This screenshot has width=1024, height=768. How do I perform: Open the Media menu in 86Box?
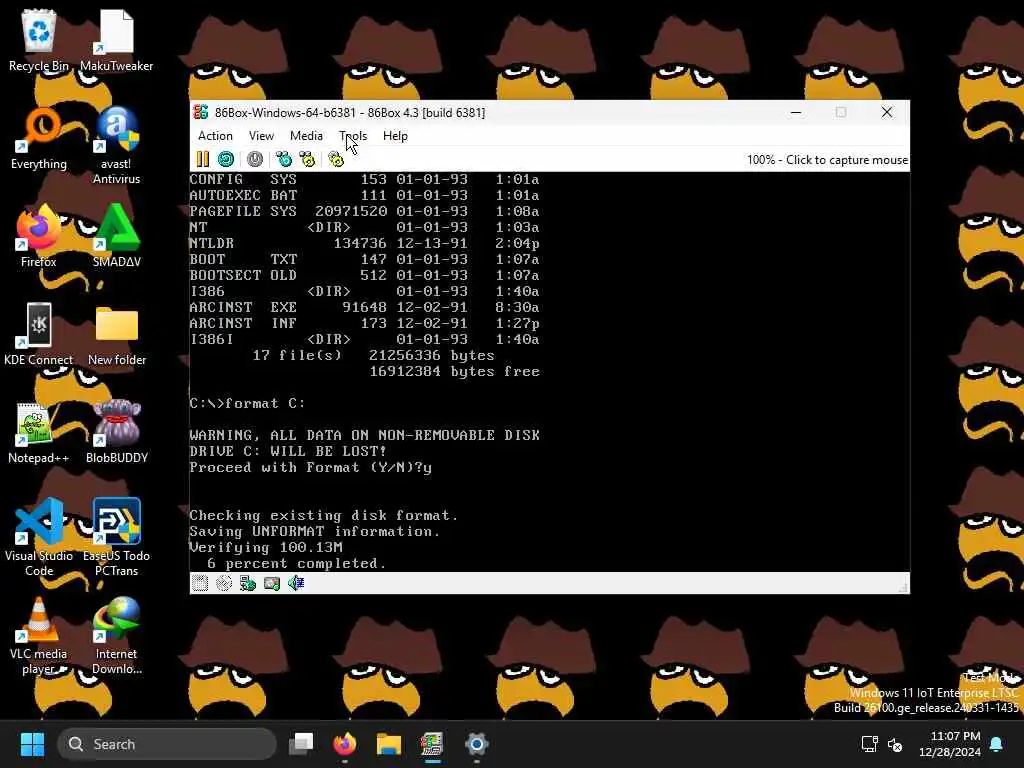pyautogui.click(x=306, y=136)
